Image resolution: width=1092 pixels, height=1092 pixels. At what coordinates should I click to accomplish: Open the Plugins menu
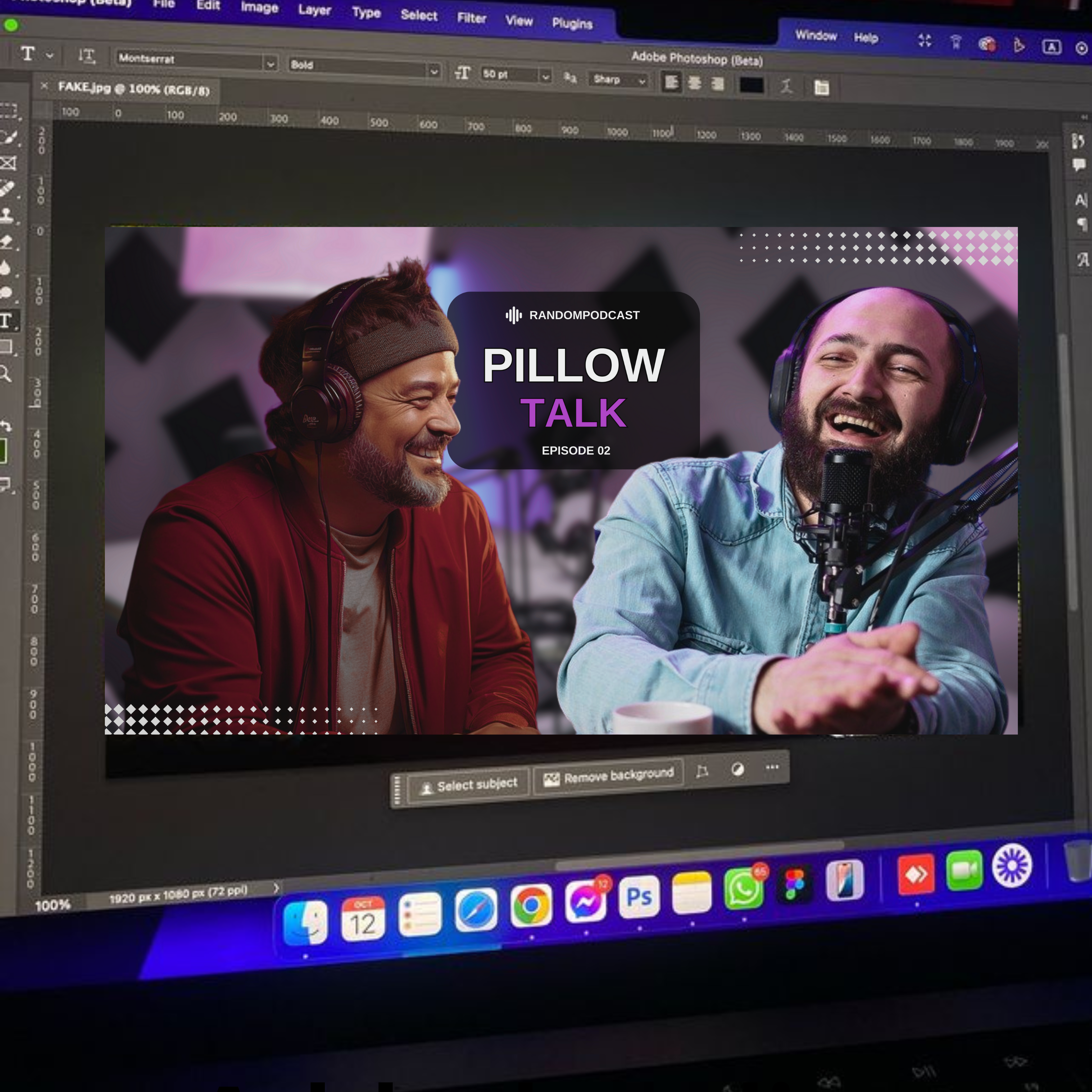pyautogui.click(x=572, y=24)
